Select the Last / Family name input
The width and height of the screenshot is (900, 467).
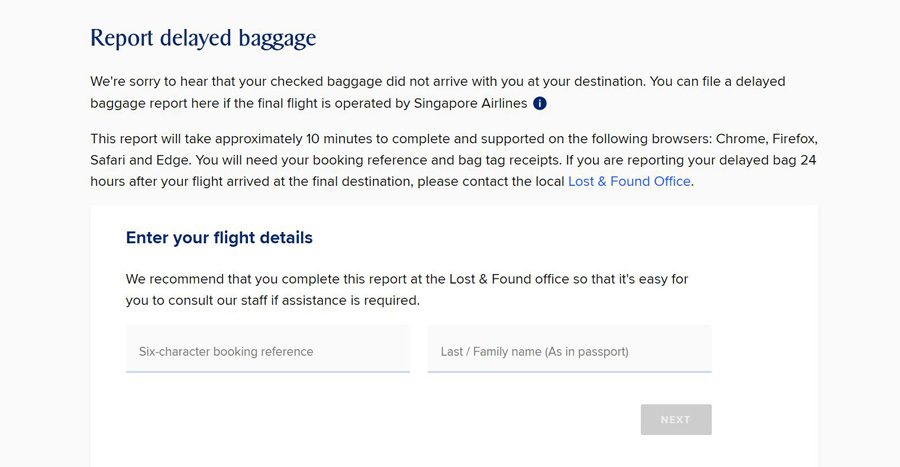click(569, 349)
